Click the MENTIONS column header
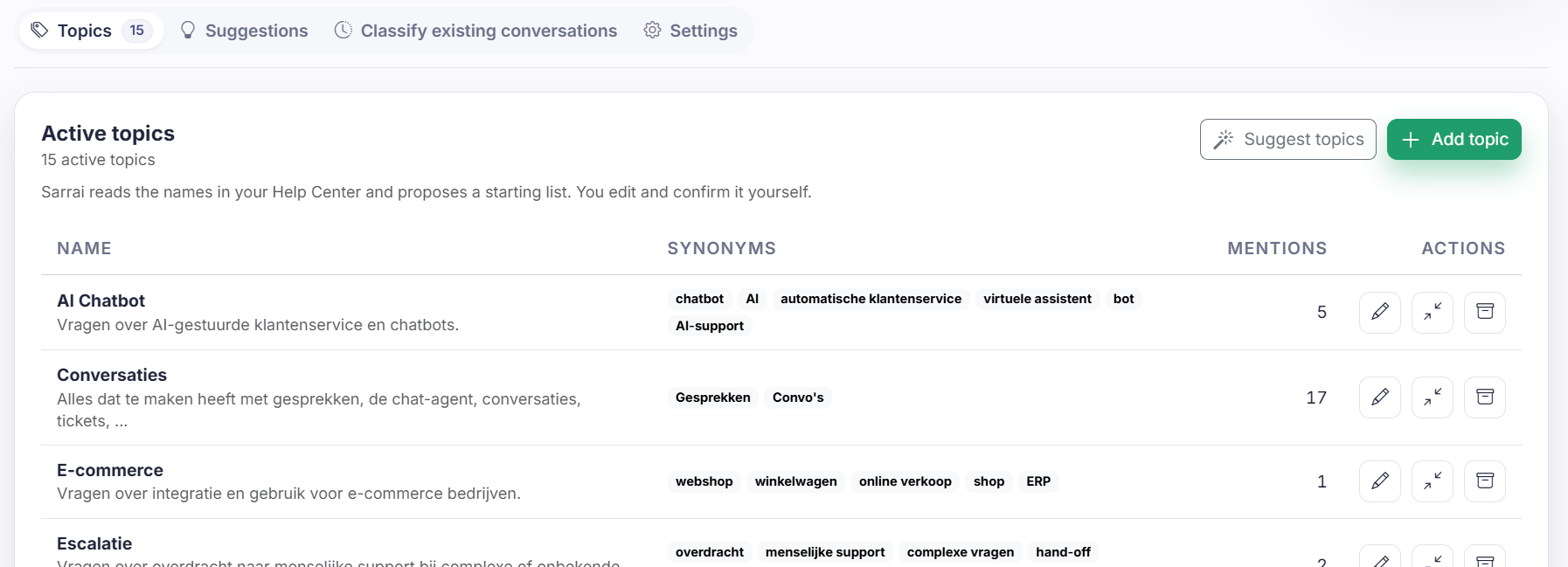The width and height of the screenshot is (1568, 567). pyautogui.click(x=1277, y=248)
